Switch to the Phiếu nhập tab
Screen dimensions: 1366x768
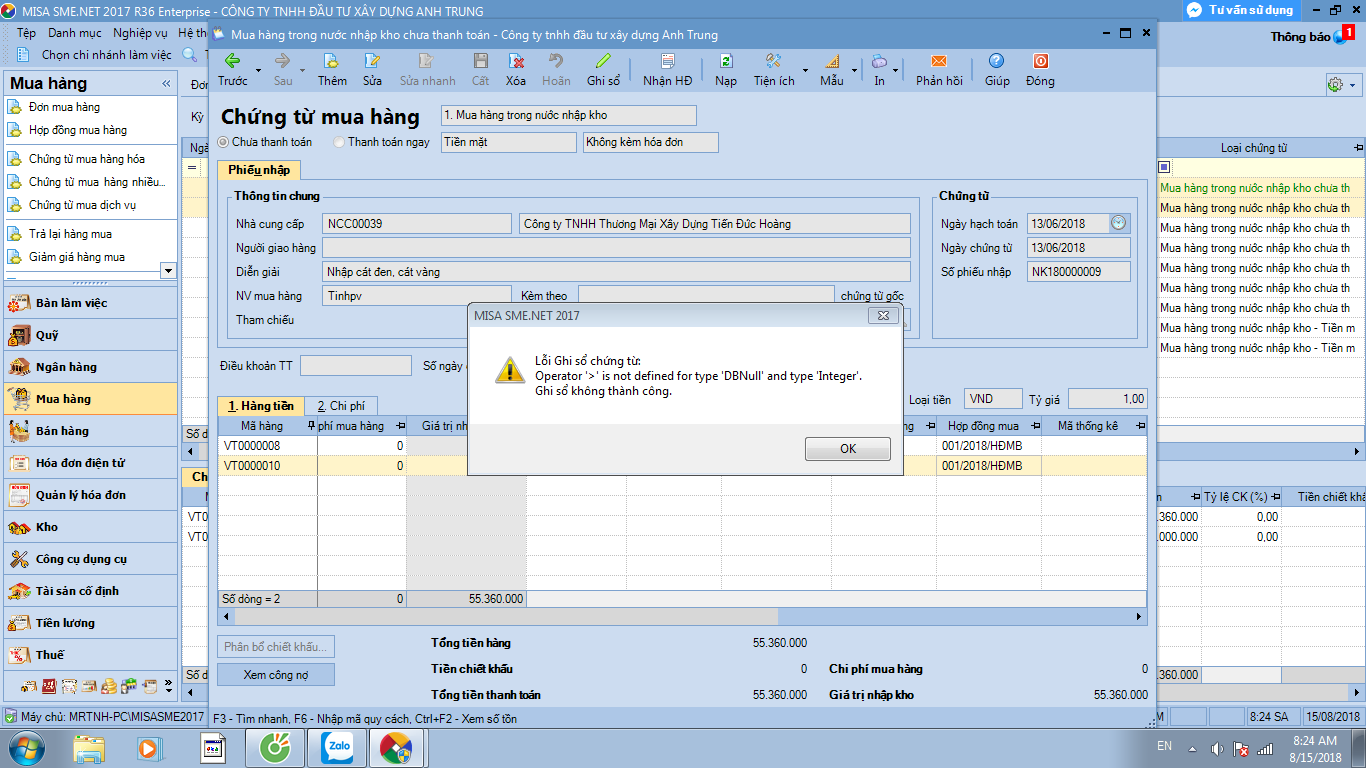258,170
